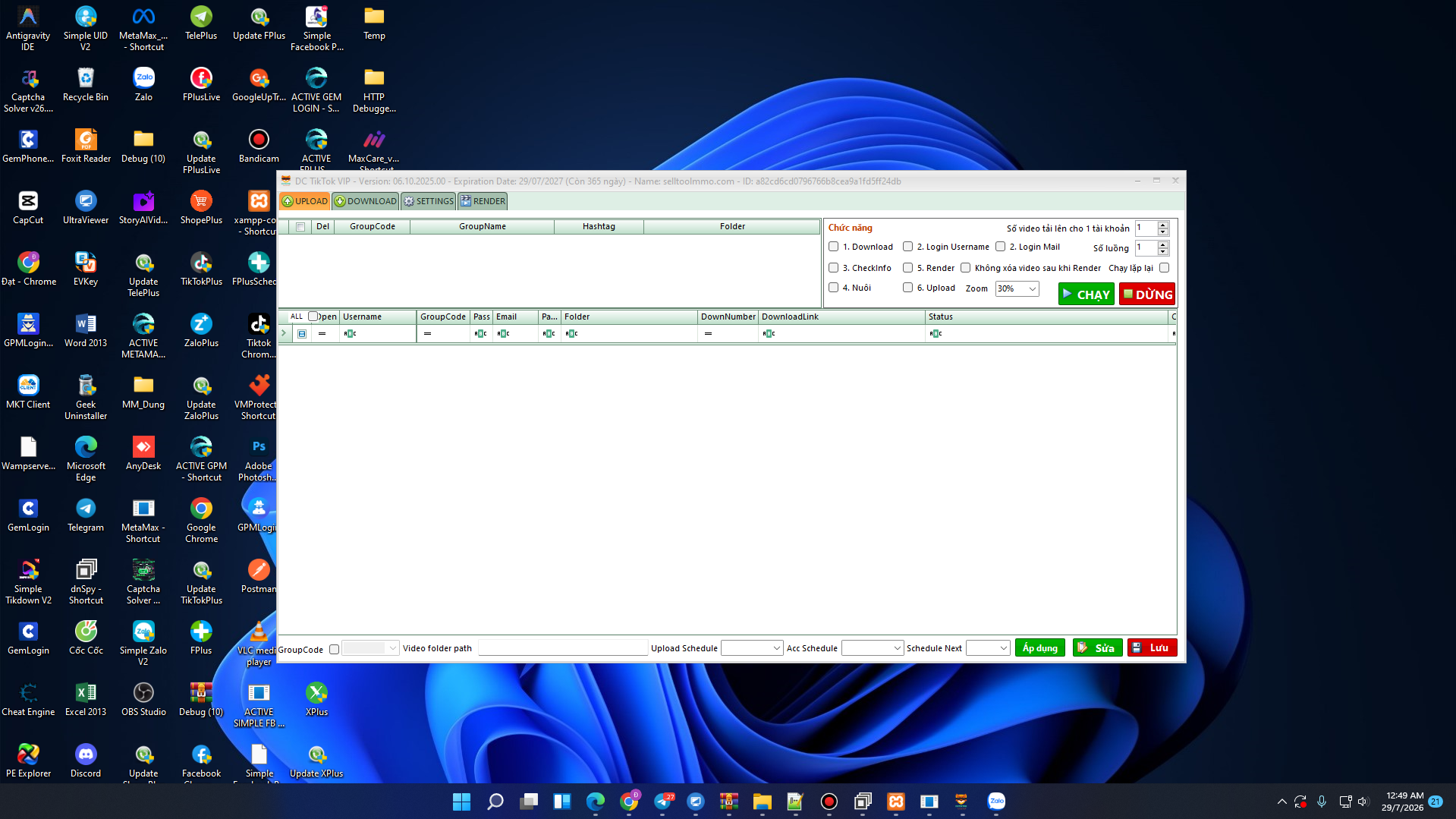
Task: Click the Sửa edit button
Action: click(x=1097, y=648)
